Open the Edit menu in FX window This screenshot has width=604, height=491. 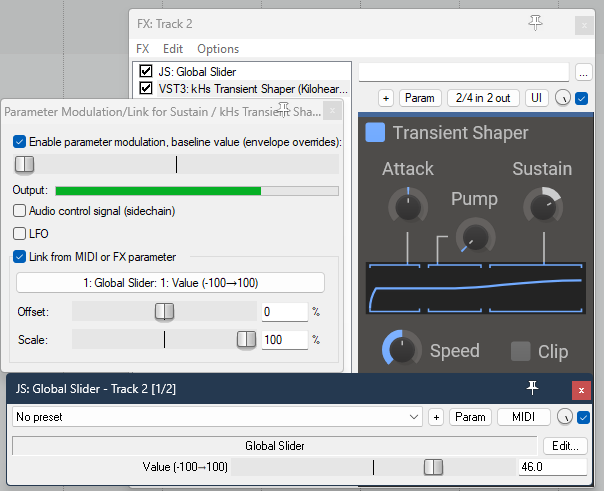[x=172, y=49]
